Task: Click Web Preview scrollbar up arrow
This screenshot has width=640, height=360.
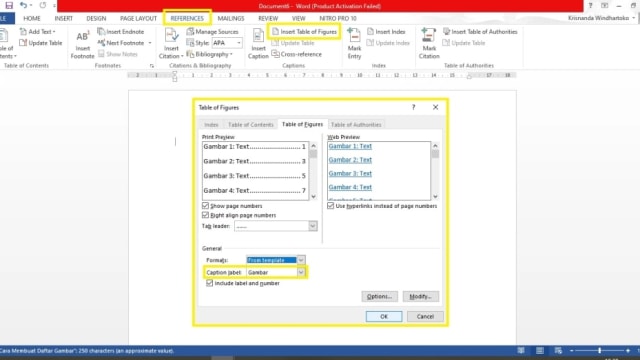Action: click(435, 146)
